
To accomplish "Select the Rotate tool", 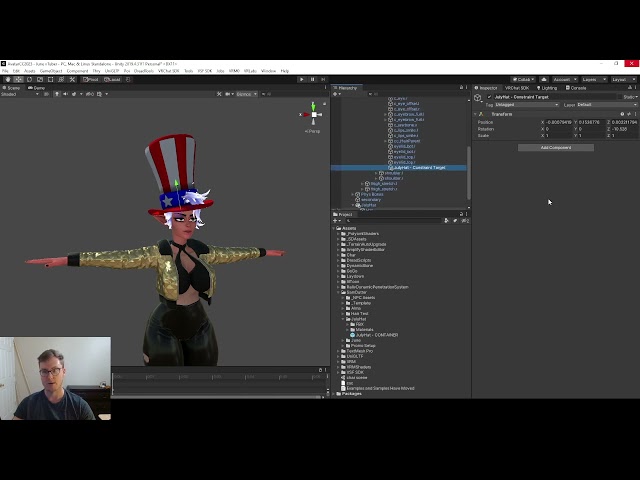I will pos(29,80).
